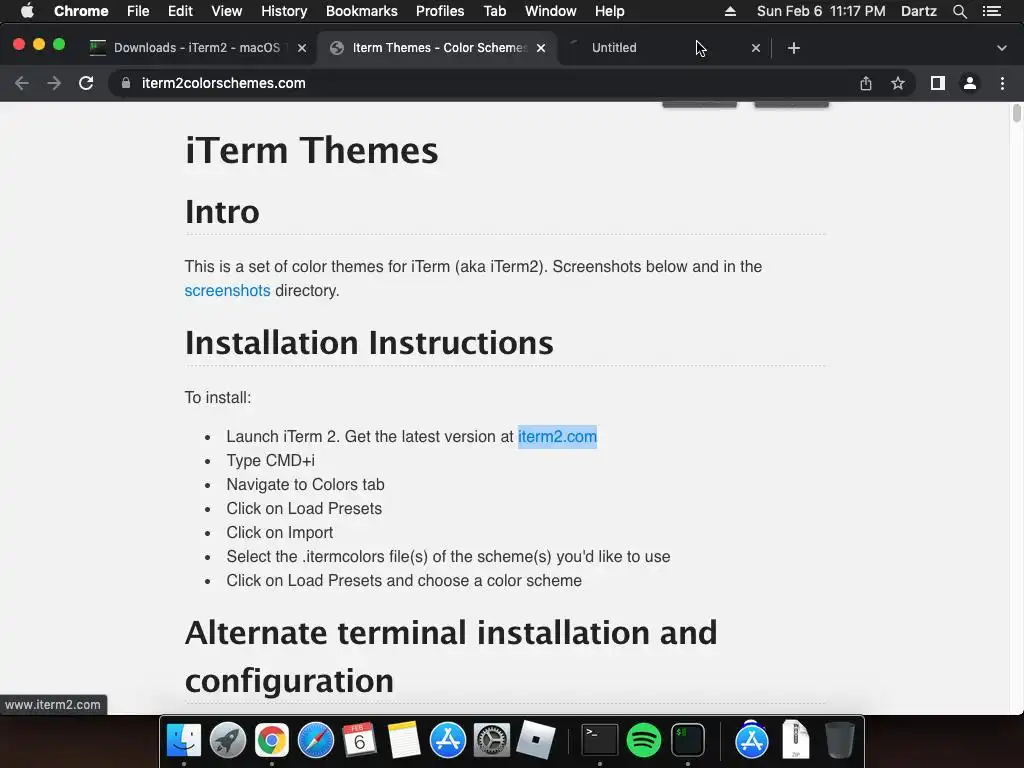Open the Profiles menu
Screen dimensions: 1024x768
pos(440,11)
